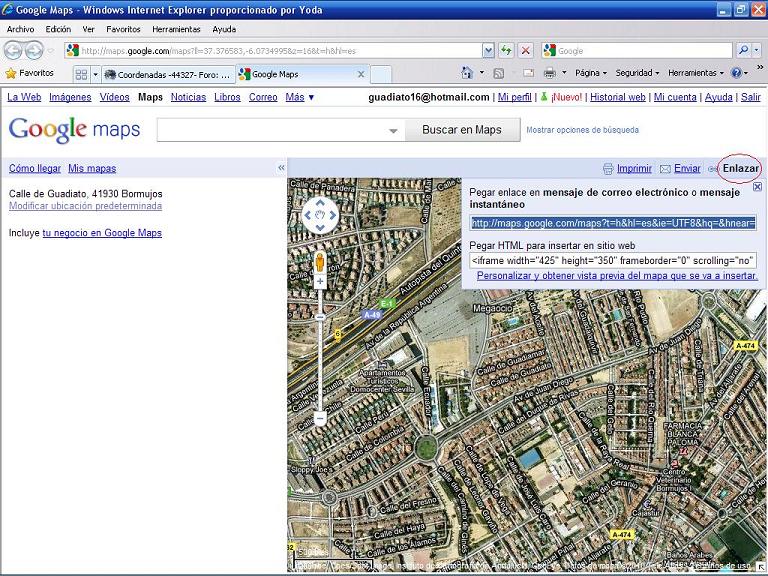Click the Home page icon
768x576 pixels.
467,73
